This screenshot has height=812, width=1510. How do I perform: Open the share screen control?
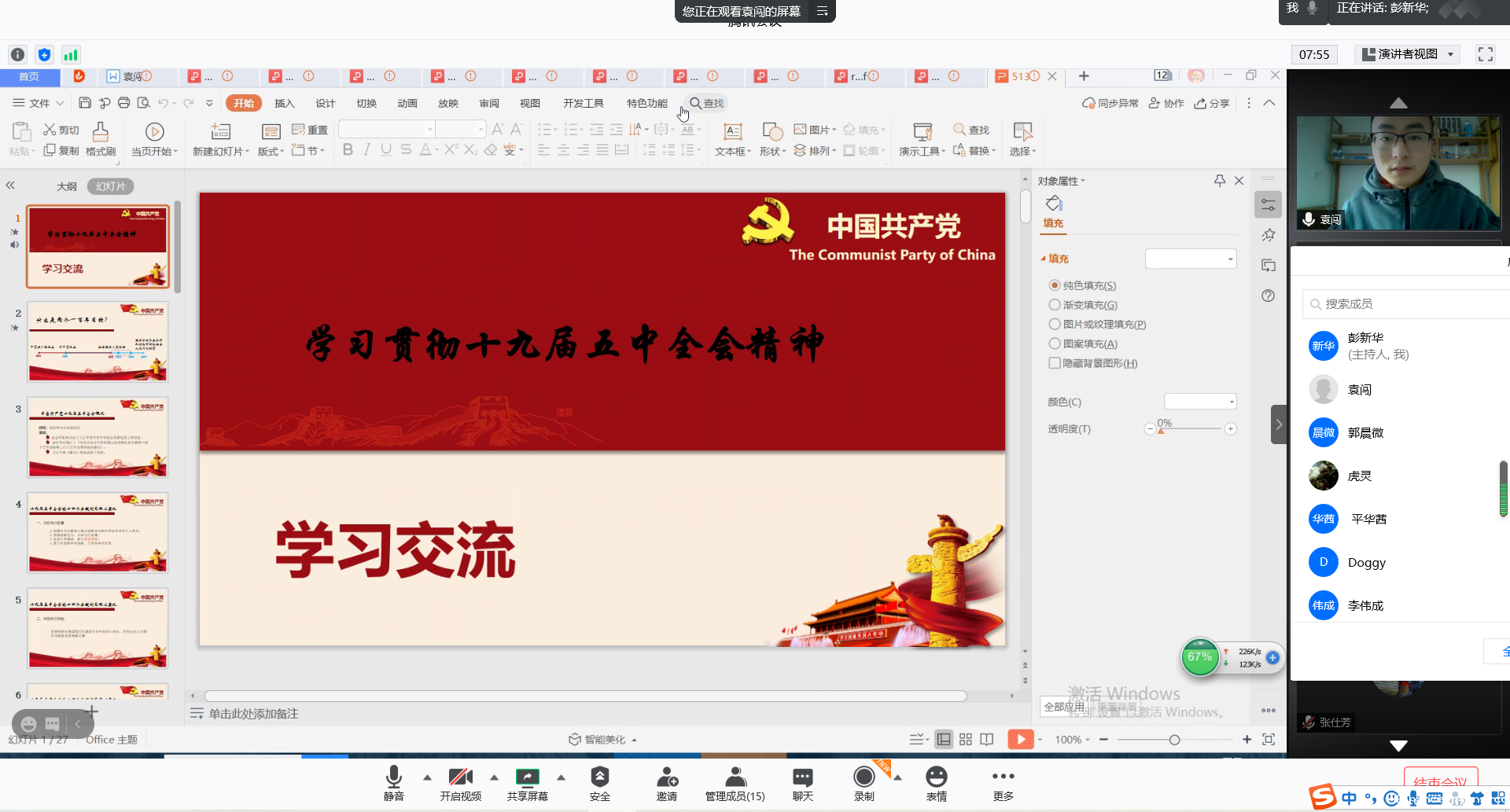tap(527, 777)
